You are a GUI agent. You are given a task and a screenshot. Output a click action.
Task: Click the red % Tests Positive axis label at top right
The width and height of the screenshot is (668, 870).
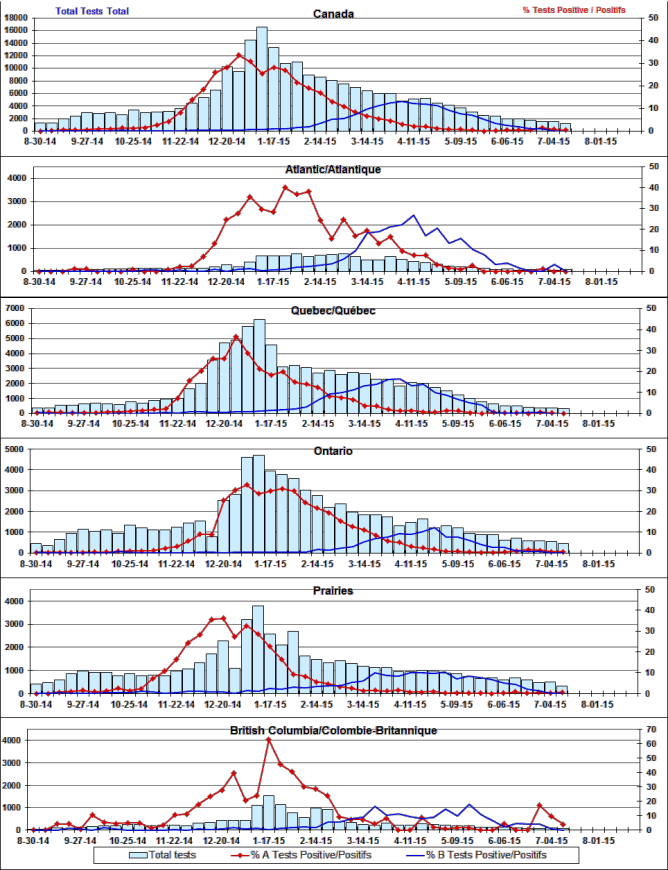click(575, 11)
